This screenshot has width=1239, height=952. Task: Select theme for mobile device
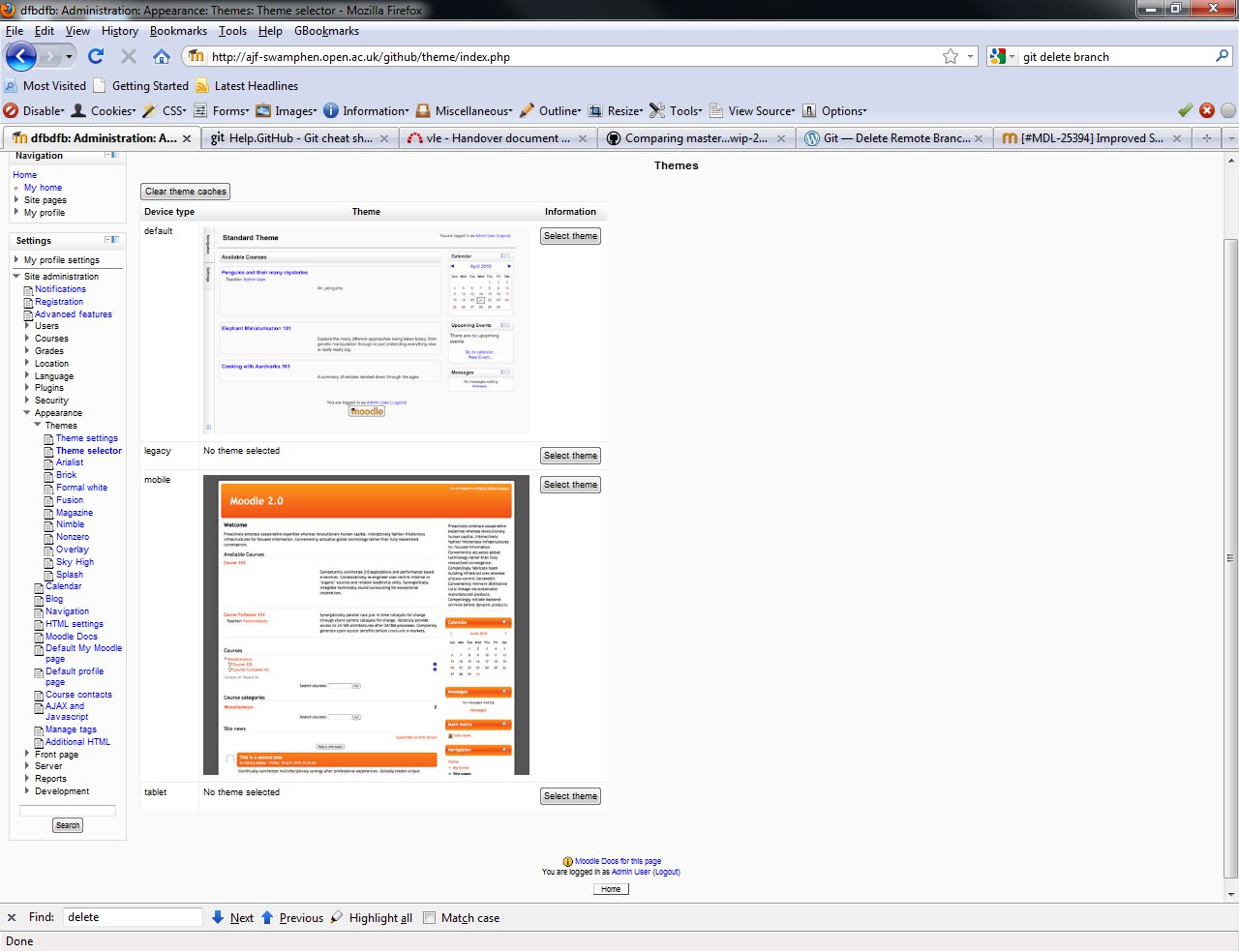(570, 485)
